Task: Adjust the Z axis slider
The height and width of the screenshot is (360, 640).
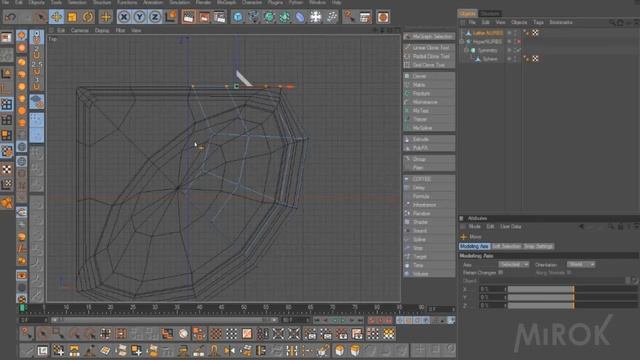Action: (572, 305)
